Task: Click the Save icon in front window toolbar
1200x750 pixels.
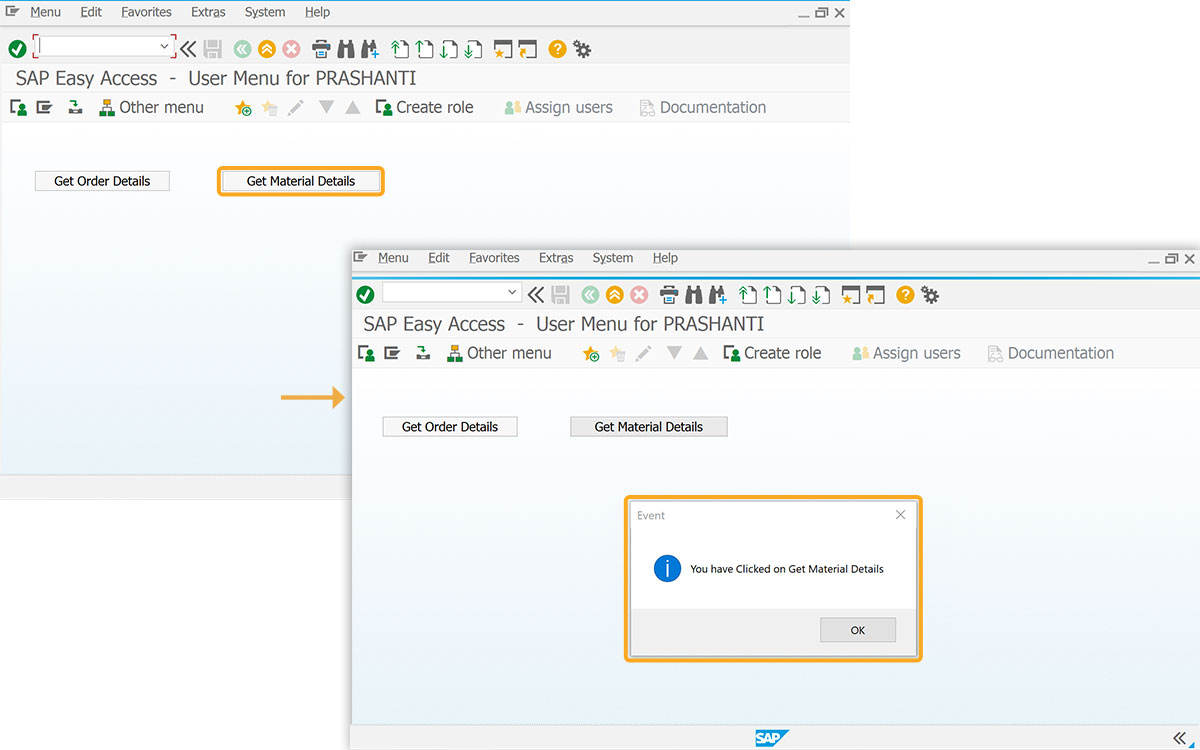Action: [560, 294]
